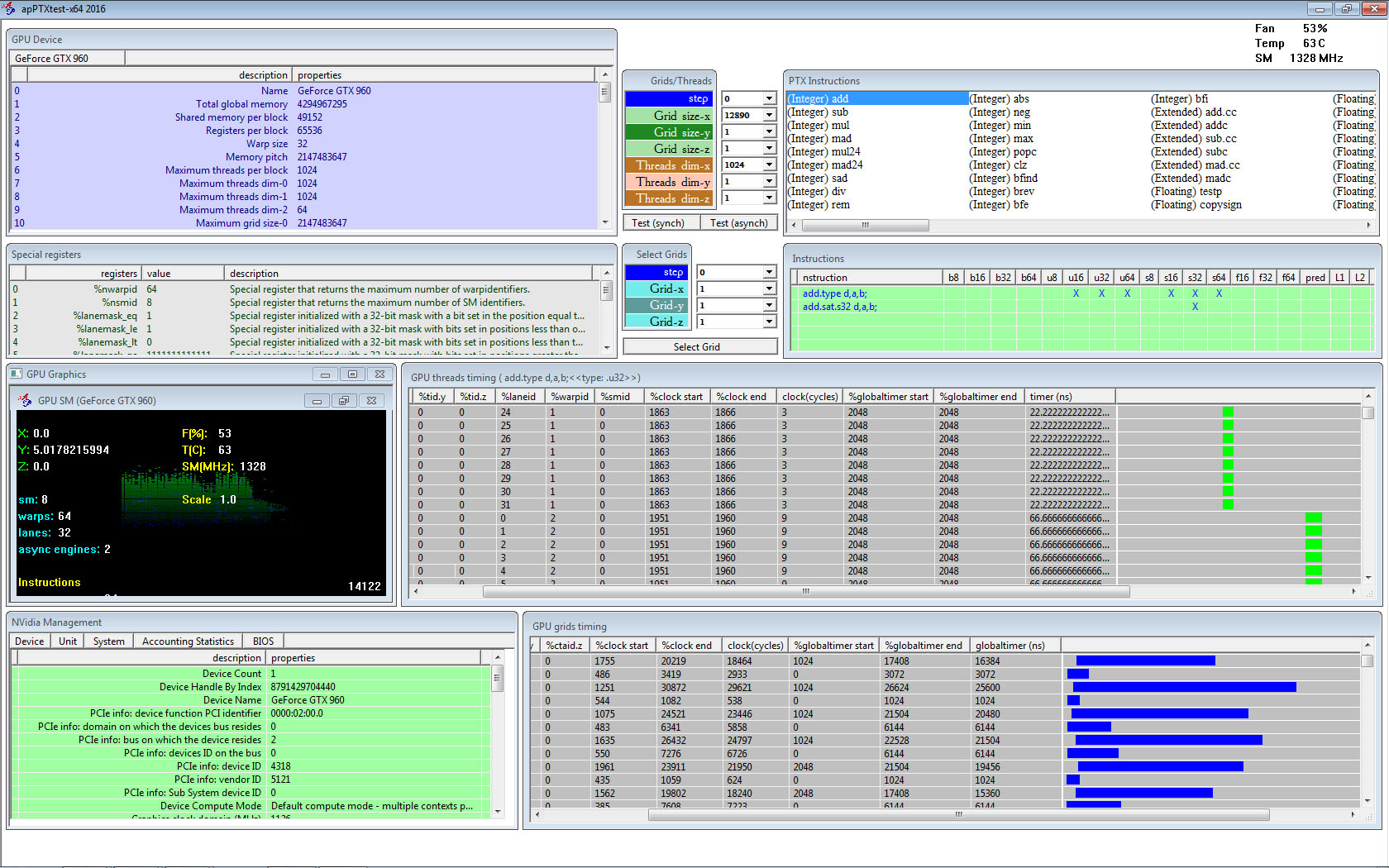Open the Threads dim-x dropdown
Image resolution: width=1389 pixels, height=868 pixels.
click(769, 165)
